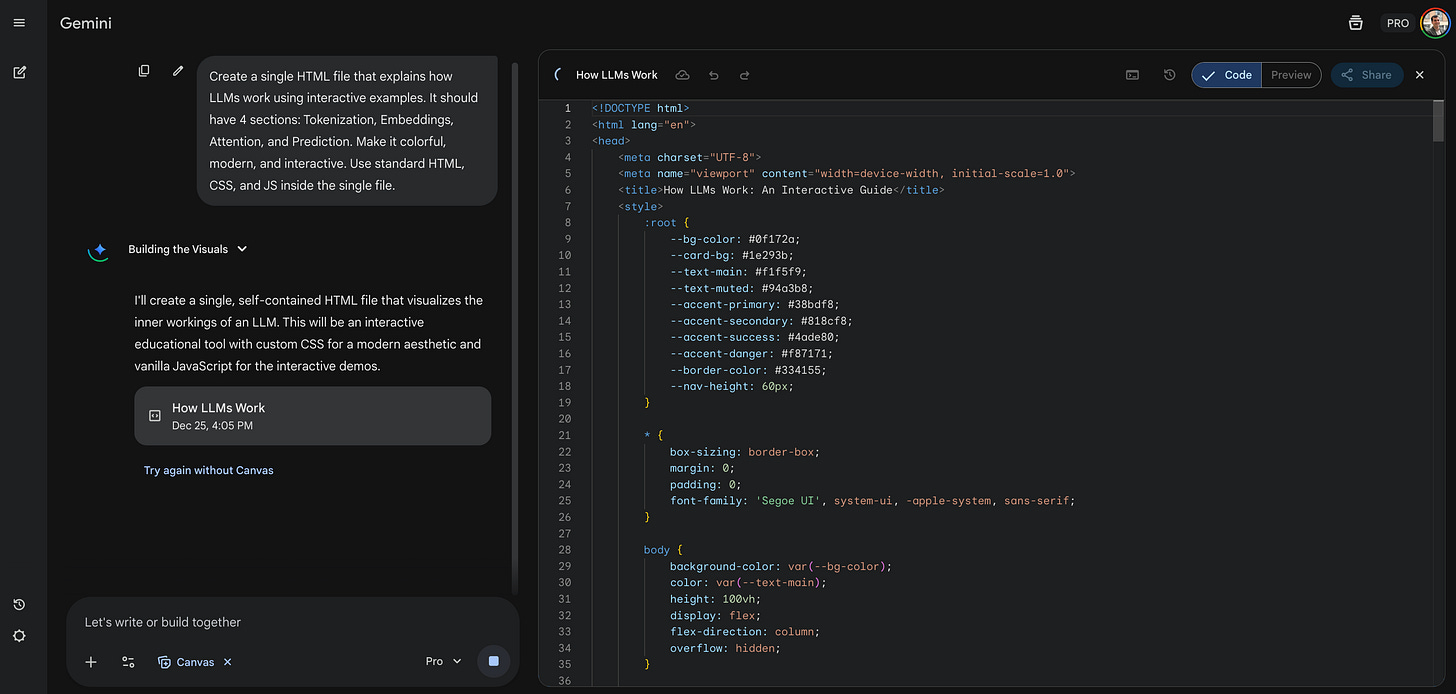Attach content with the plus icon
1456x694 pixels.
[x=91, y=661]
